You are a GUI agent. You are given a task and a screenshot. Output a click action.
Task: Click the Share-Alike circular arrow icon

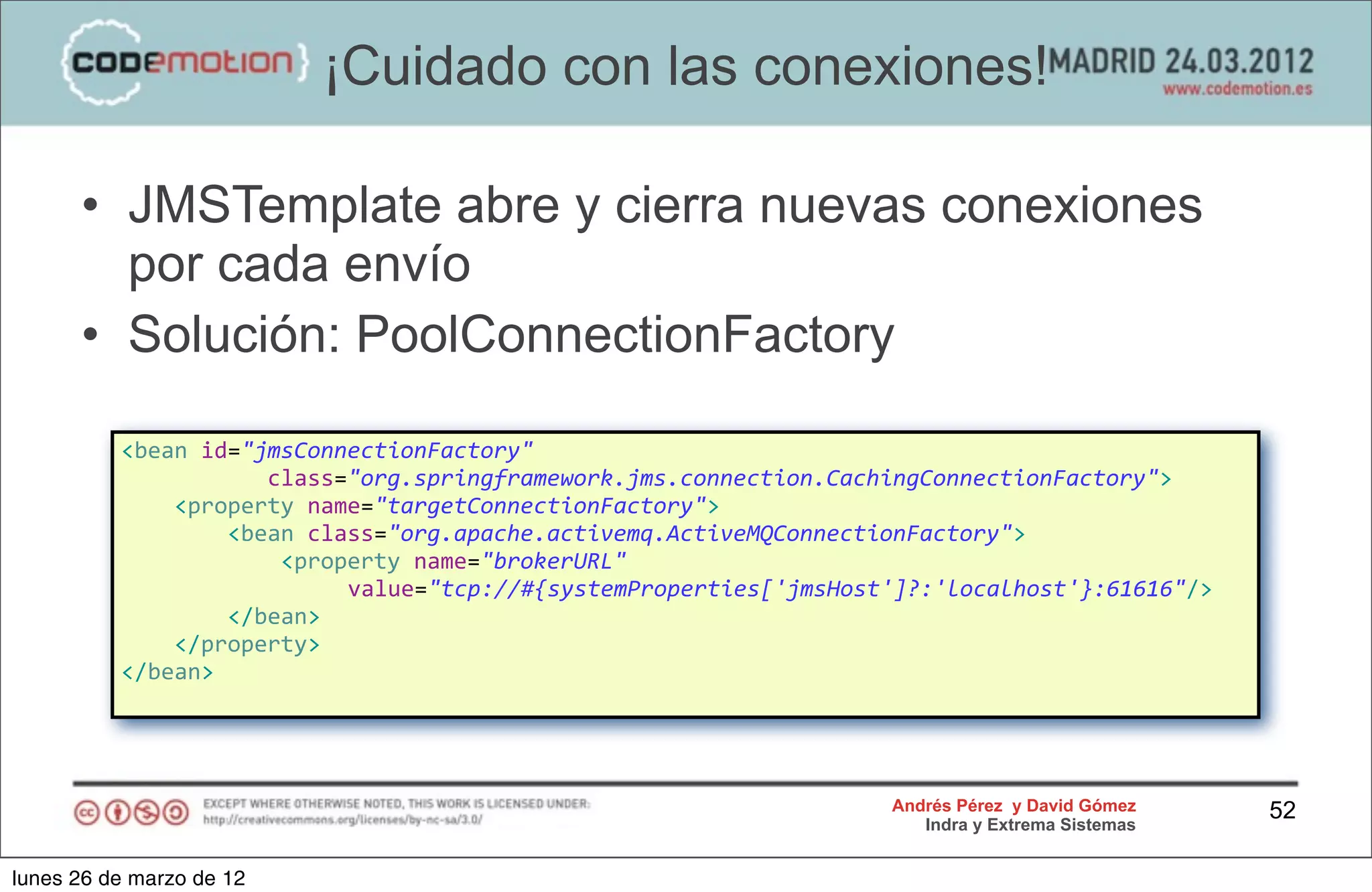[176, 813]
